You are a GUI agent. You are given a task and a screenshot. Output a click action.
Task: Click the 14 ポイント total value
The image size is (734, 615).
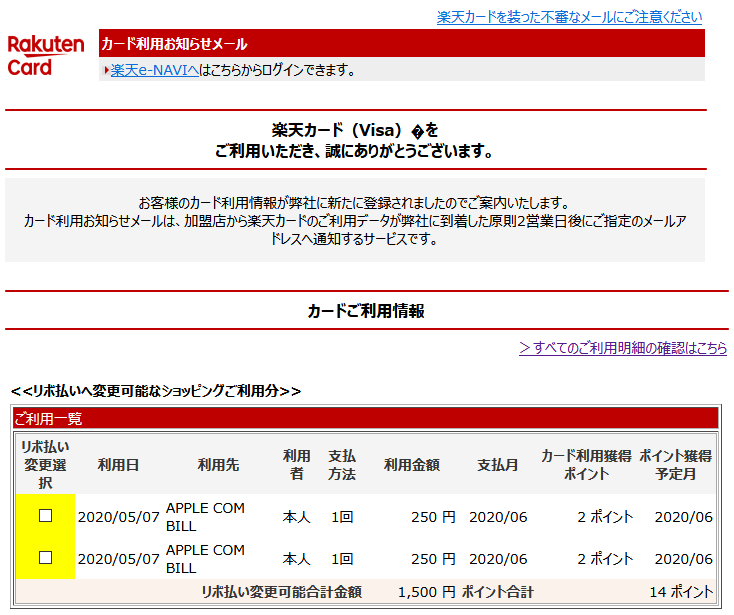(681, 593)
